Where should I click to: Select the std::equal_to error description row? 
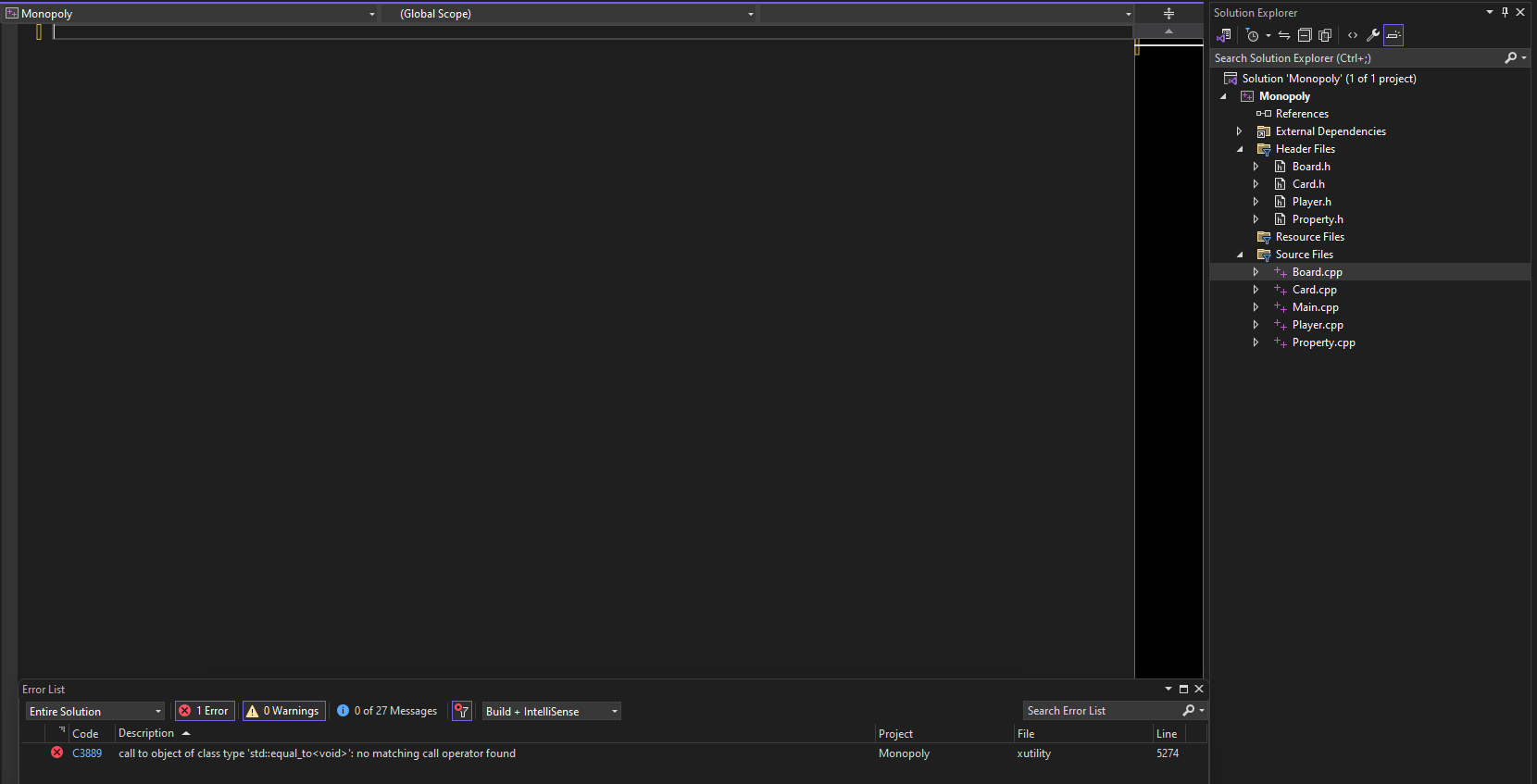tap(318, 753)
